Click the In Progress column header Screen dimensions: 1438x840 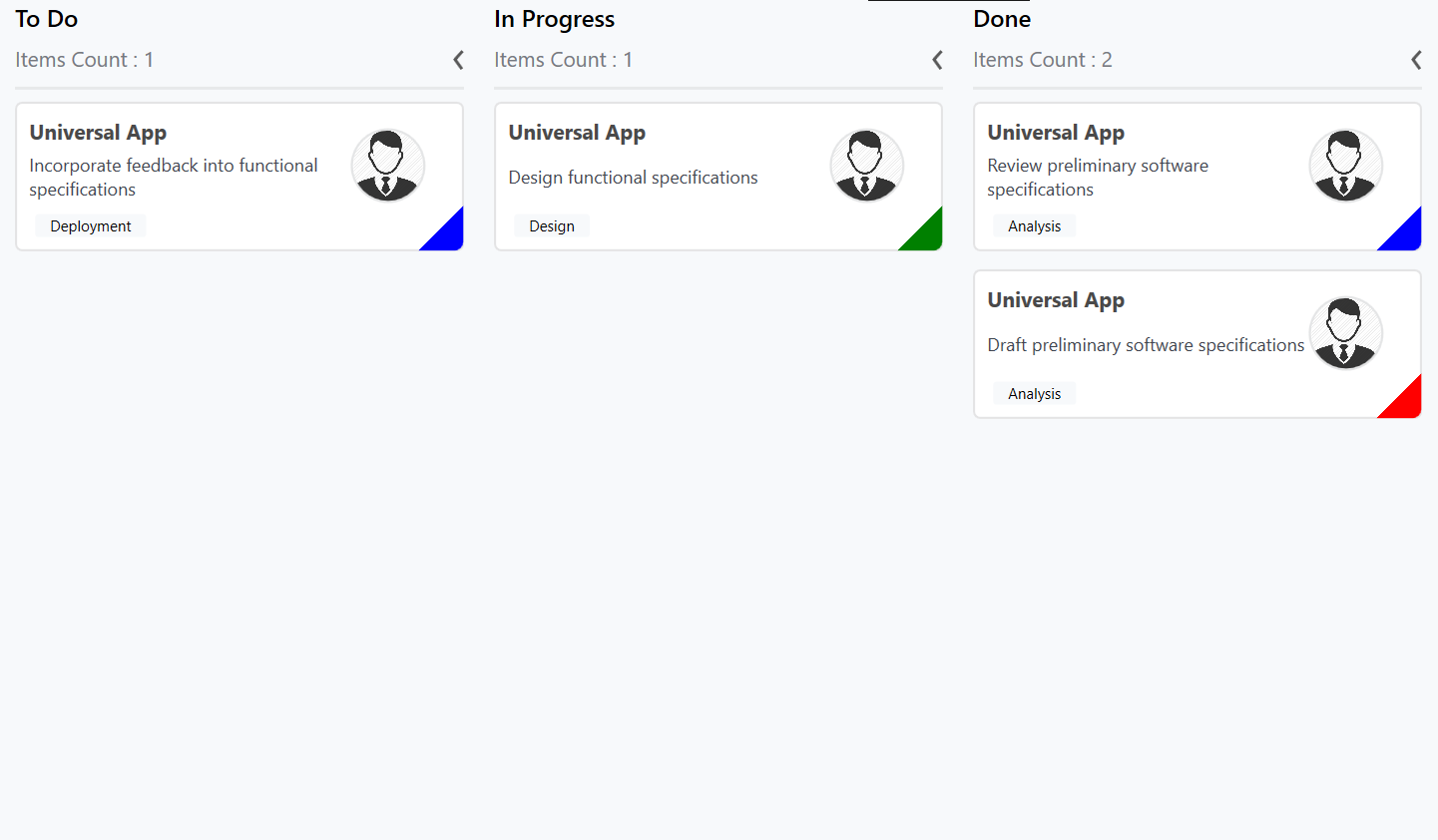point(554,19)
